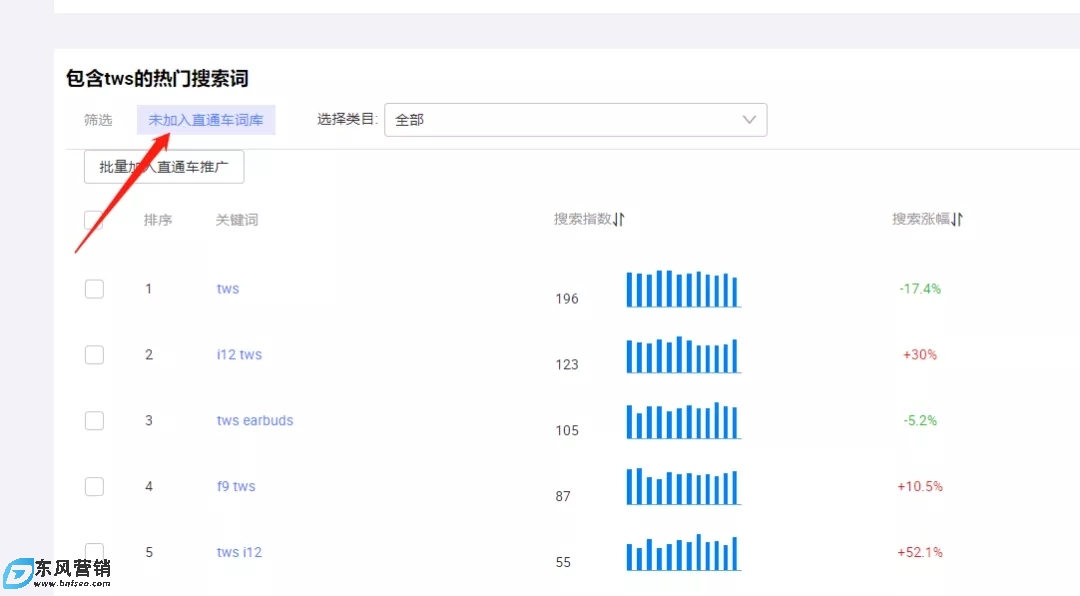Sort by 搜索涨幅 sort arrows icon
This screenshot has height=596, width=1080.
957,219
